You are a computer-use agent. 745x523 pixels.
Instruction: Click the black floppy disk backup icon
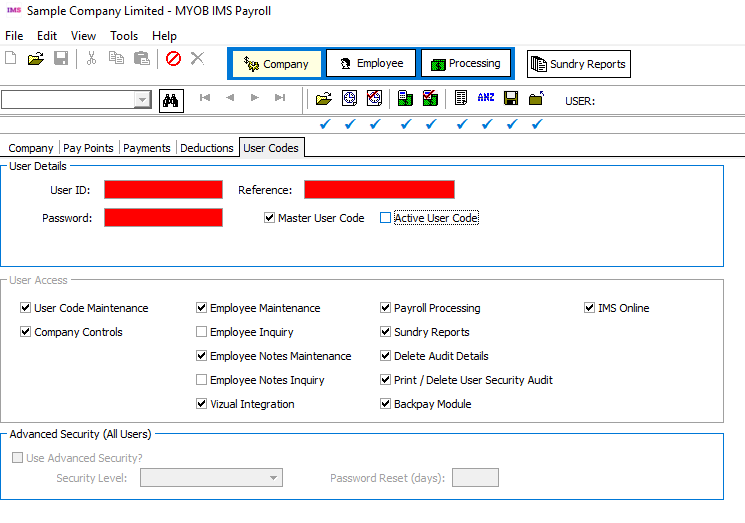511,98
